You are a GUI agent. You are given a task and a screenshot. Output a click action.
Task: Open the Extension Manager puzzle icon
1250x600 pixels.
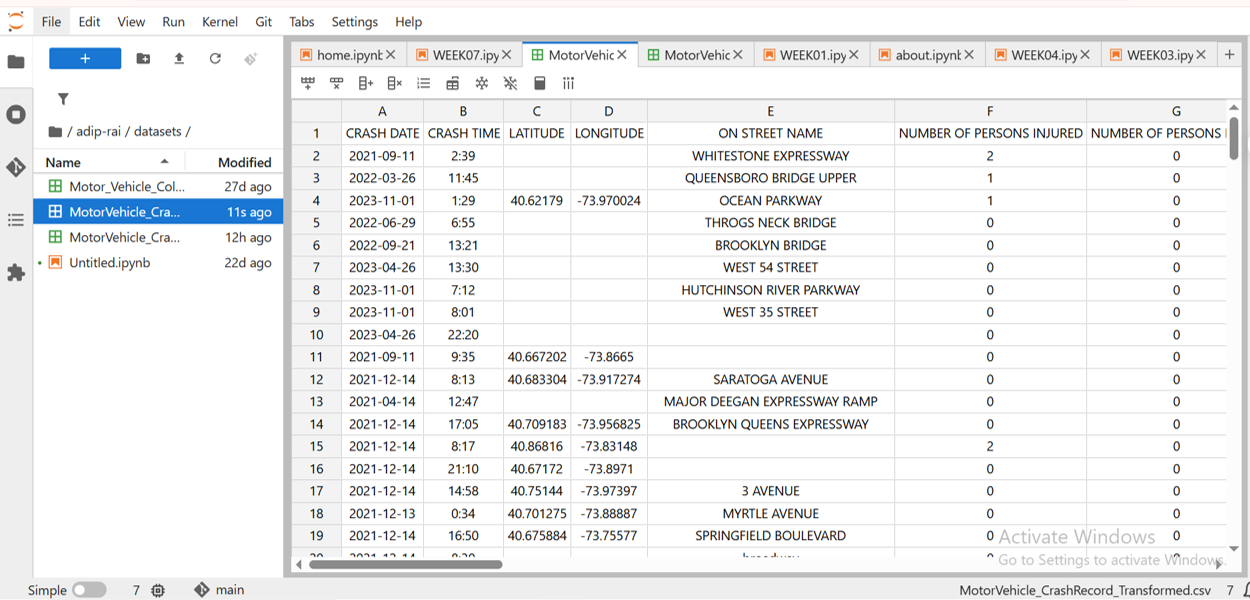point(16,272)
